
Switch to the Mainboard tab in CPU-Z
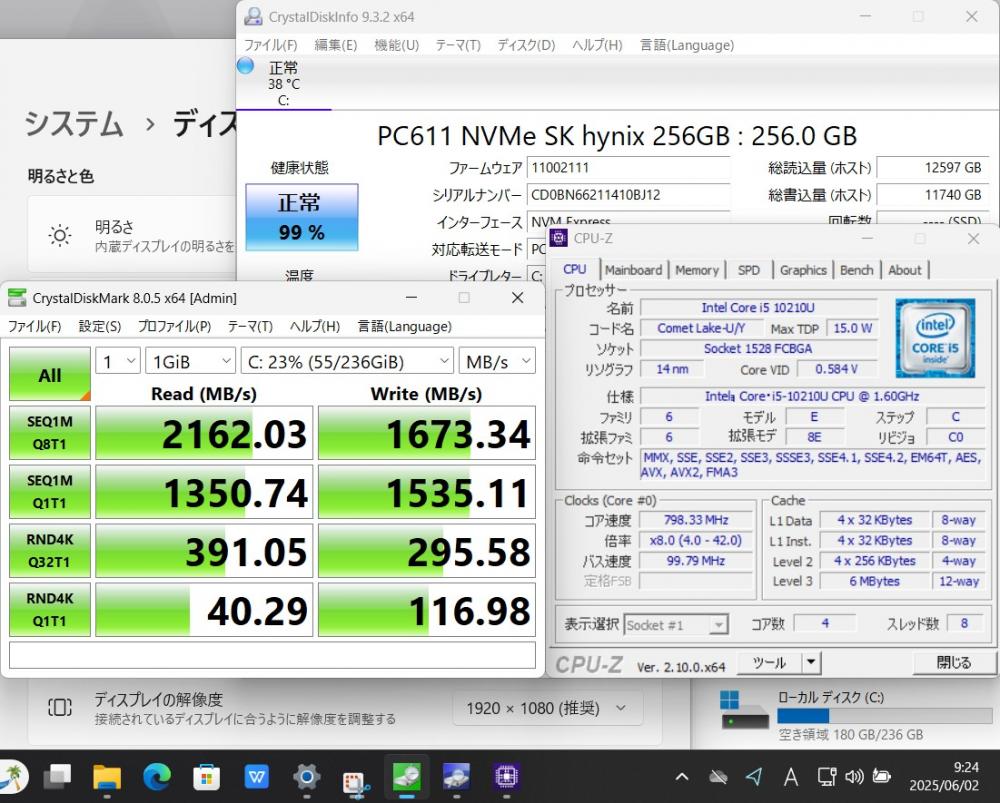click(x=633, y=270)
